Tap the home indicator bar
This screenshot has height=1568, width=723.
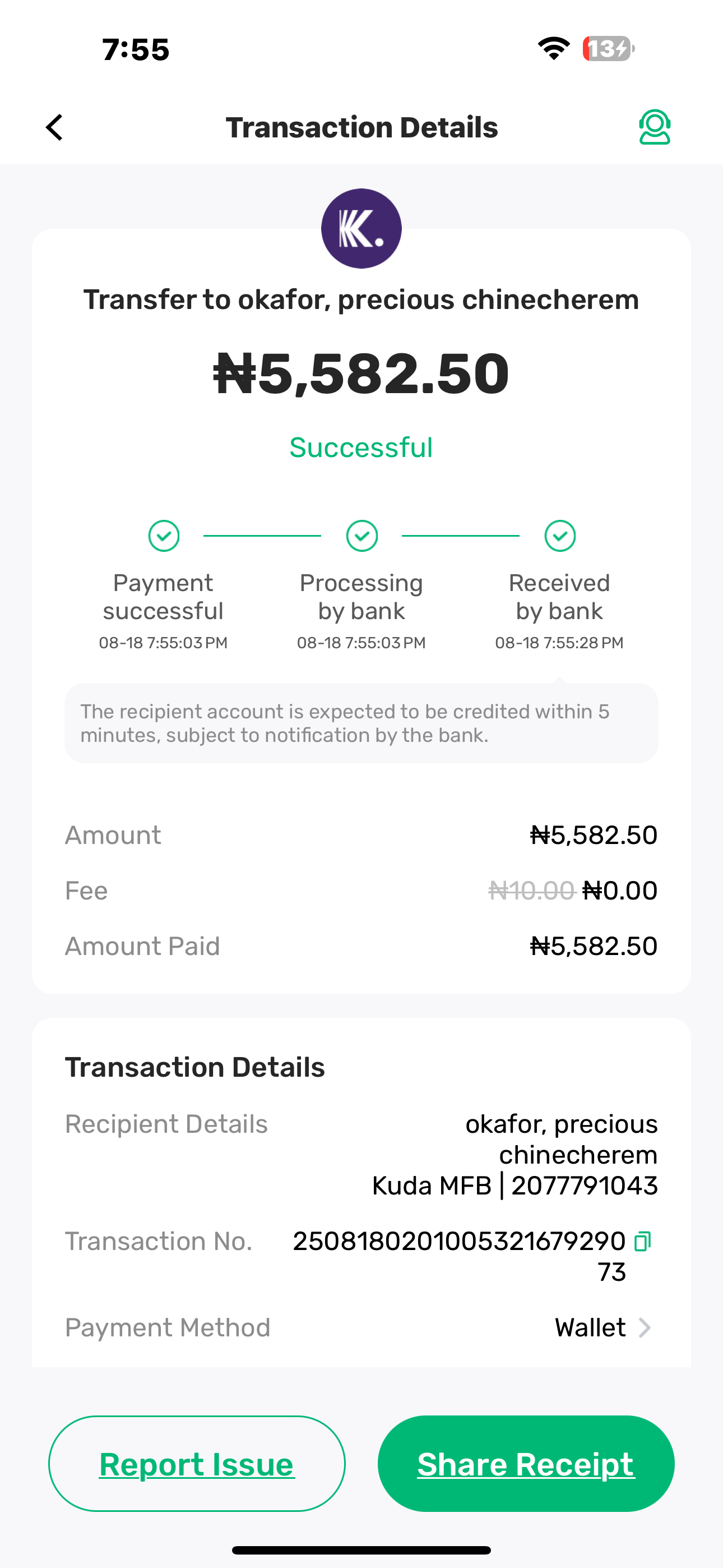pos(361,1549)
